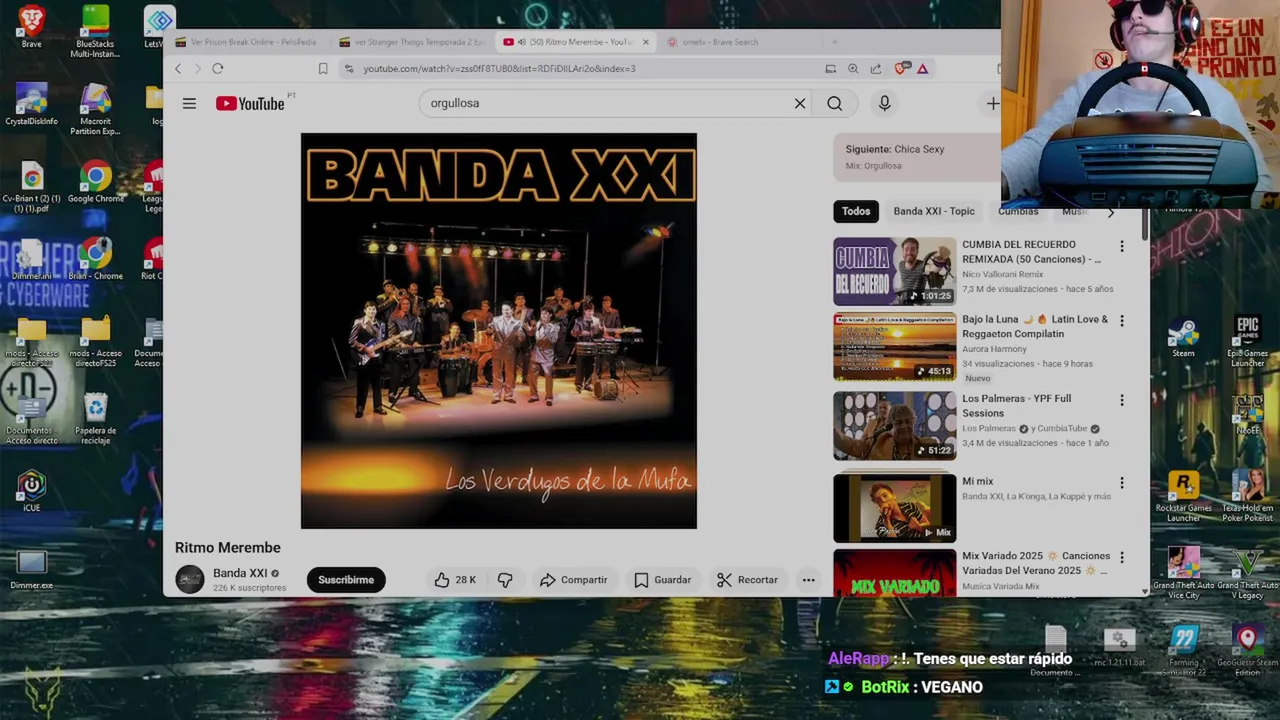Click the magnifier search button
The image size is (1280, 720).
click(x=834, y=103)
